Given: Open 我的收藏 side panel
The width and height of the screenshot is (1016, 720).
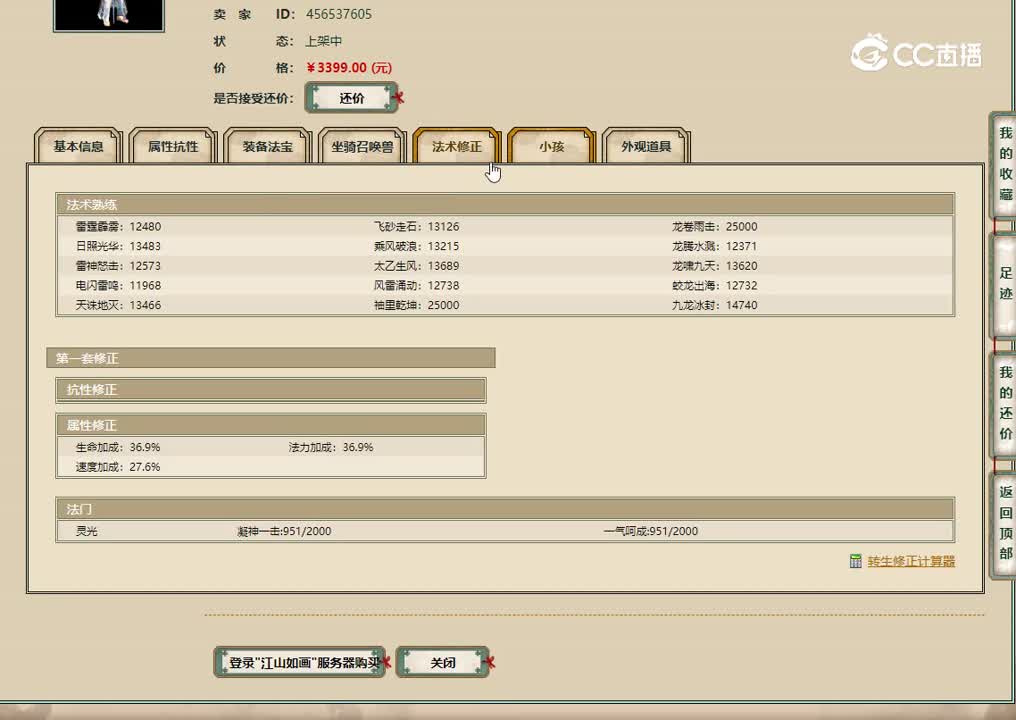Looking at the screenshot, I should click(x=1004, y=165).
